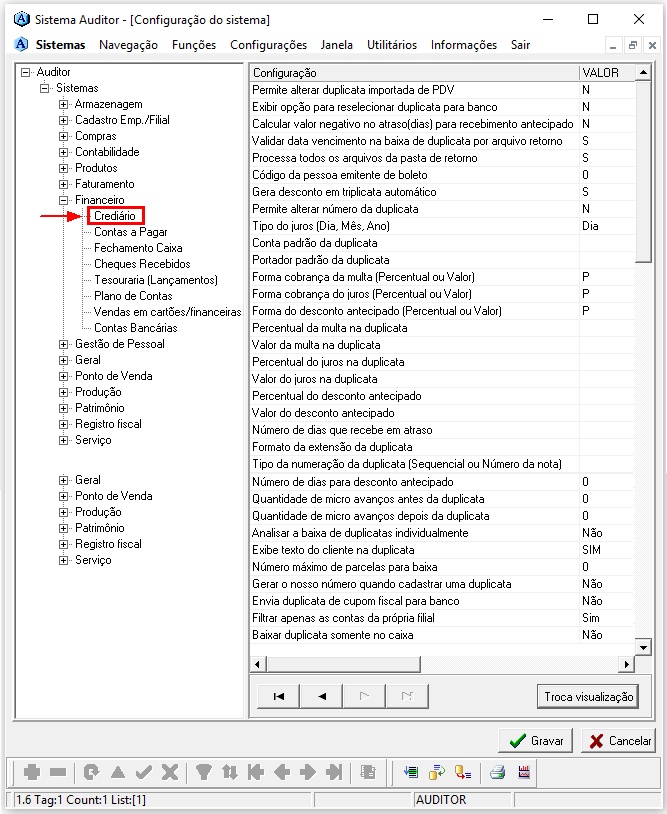Image resolution: width=667 pixels, height=814 pixels.
Task: Click the checkmark confirm toolbar icon
Action: pyautogui.click(x=144, y=772)
